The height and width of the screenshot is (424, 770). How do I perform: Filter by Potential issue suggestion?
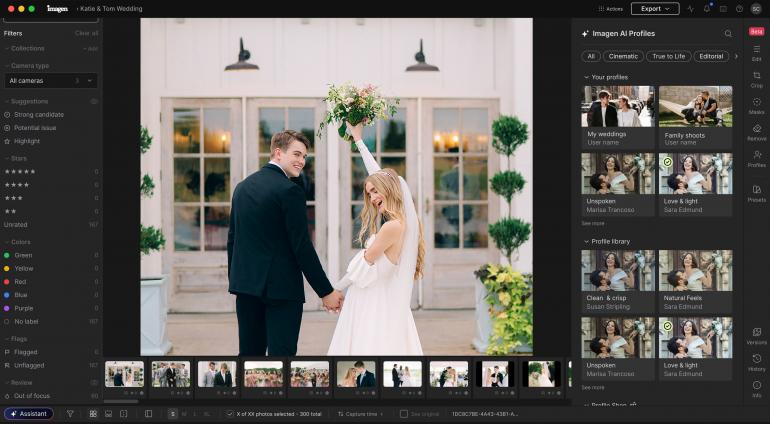click(x=30, y=128)
